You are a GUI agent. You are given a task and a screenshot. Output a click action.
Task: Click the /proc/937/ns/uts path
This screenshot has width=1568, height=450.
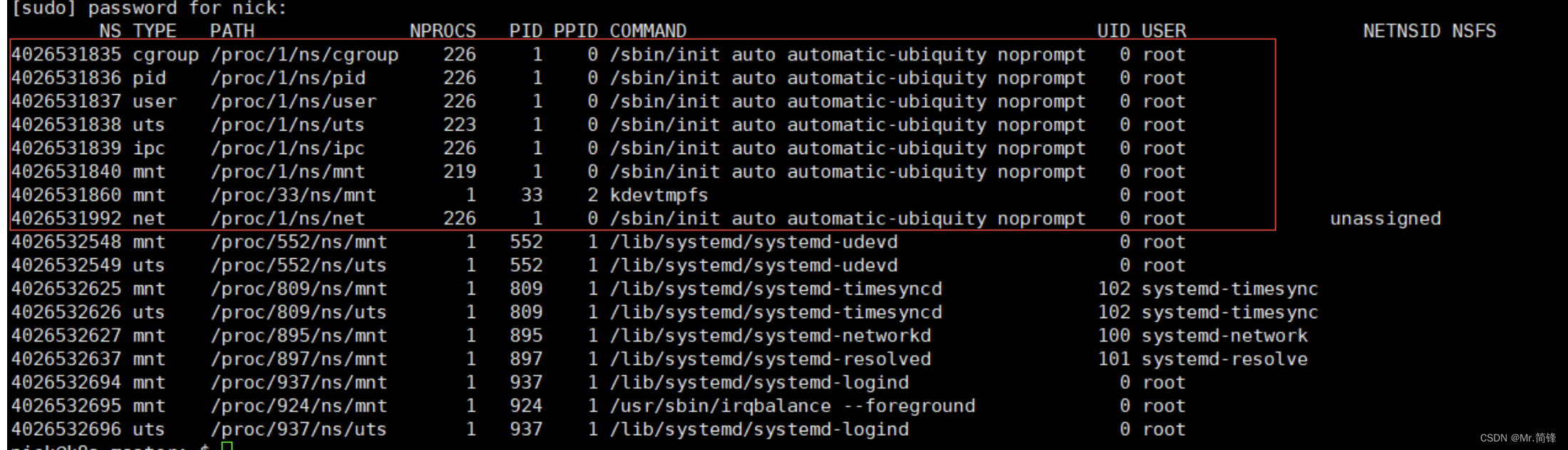click(x=298, y=429)
